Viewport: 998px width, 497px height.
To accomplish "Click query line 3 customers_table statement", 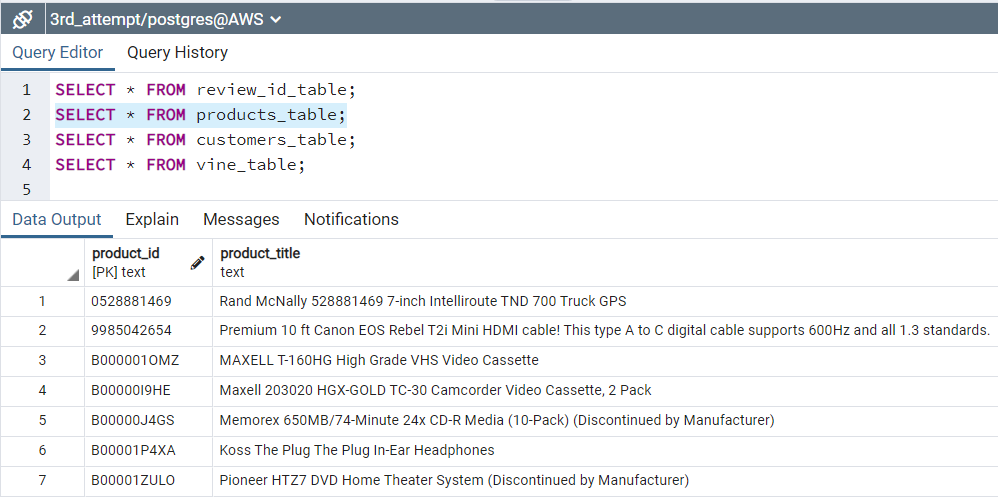I will [206, 140].
